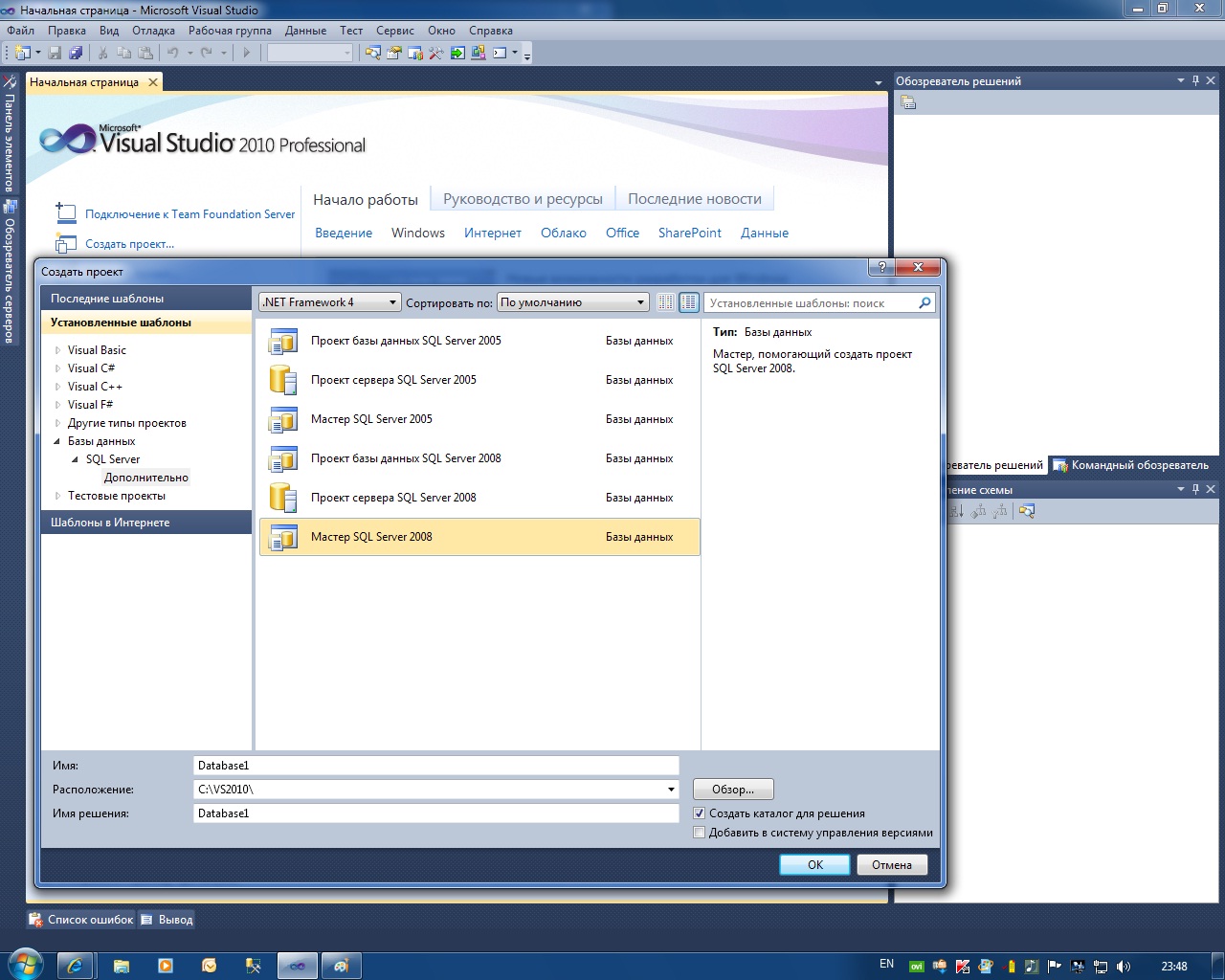
Task: Open the vertical Server Explorer side panel tab
Action: [10, 272]
